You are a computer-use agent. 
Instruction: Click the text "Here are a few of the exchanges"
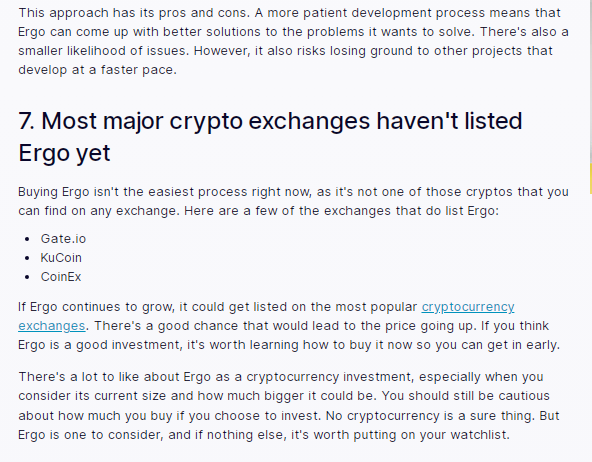click(x=287, y=211)
